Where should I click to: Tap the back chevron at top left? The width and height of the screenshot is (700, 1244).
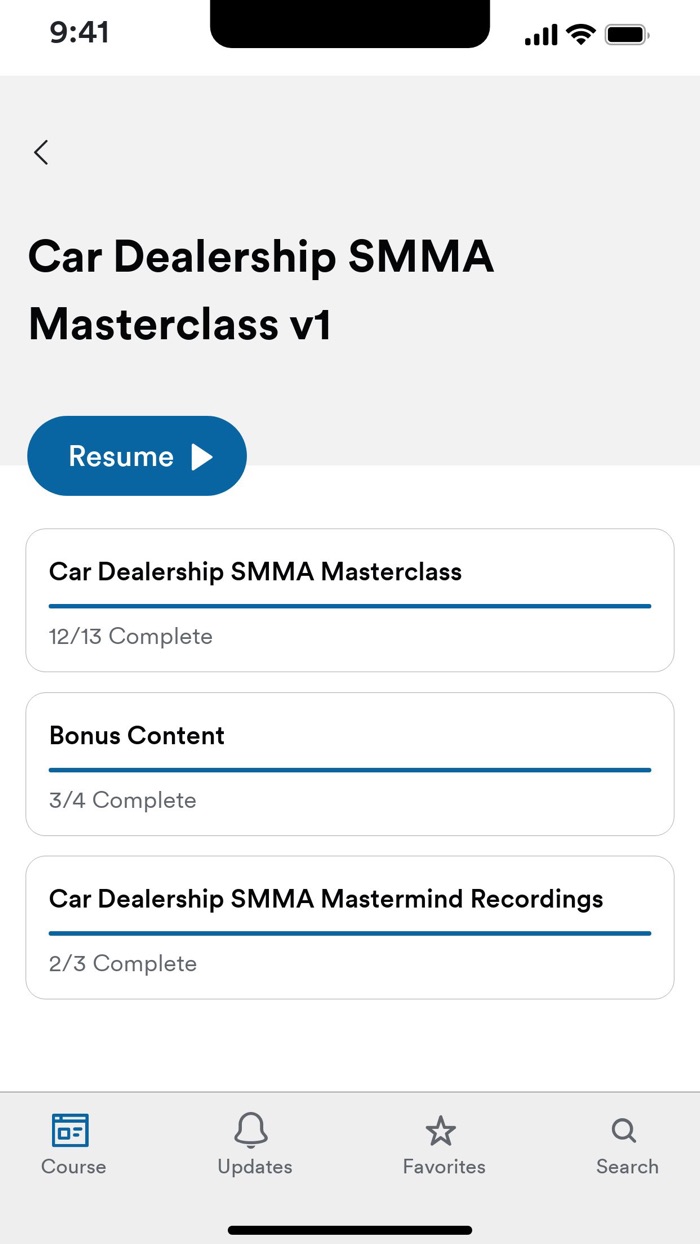pos(40,152)
